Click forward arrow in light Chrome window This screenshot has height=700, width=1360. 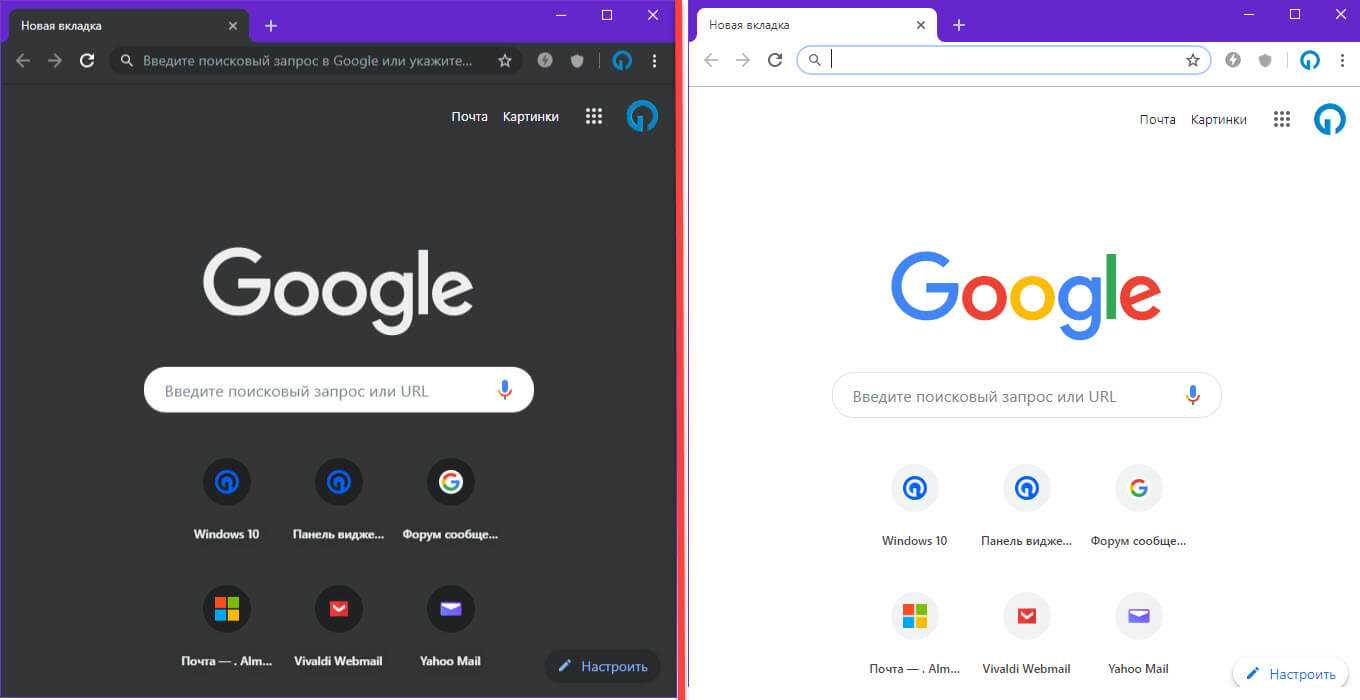coord(743,60)
